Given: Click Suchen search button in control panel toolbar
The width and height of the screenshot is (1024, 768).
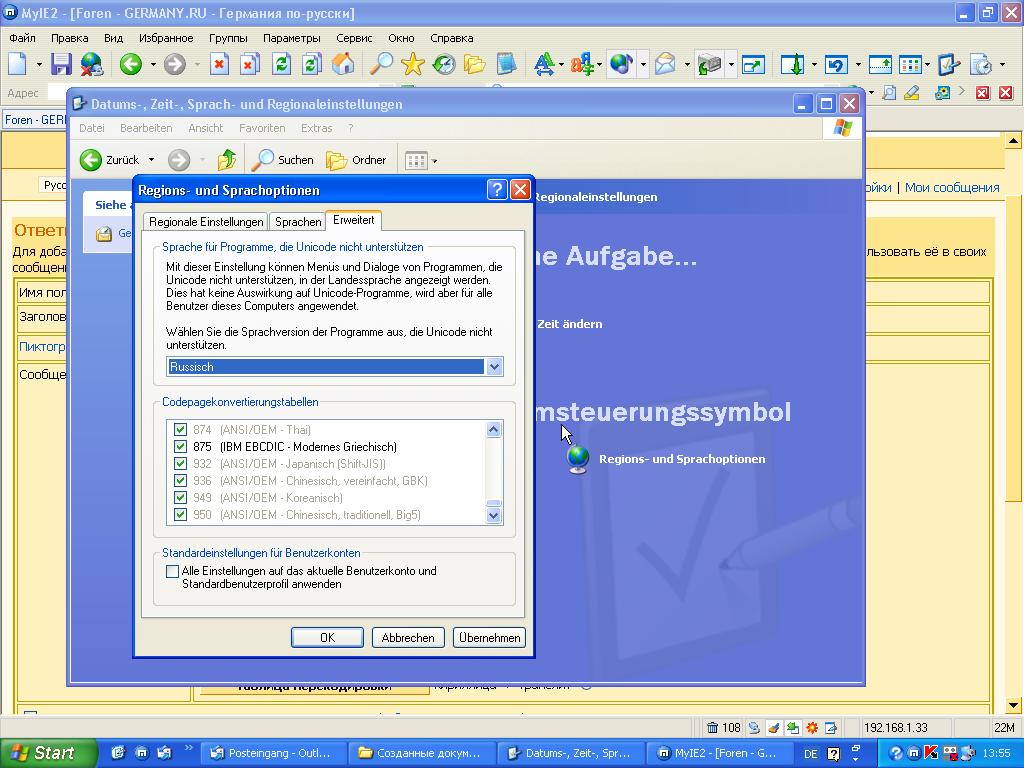Looking at the screenshot, I should tap(283, 160).
